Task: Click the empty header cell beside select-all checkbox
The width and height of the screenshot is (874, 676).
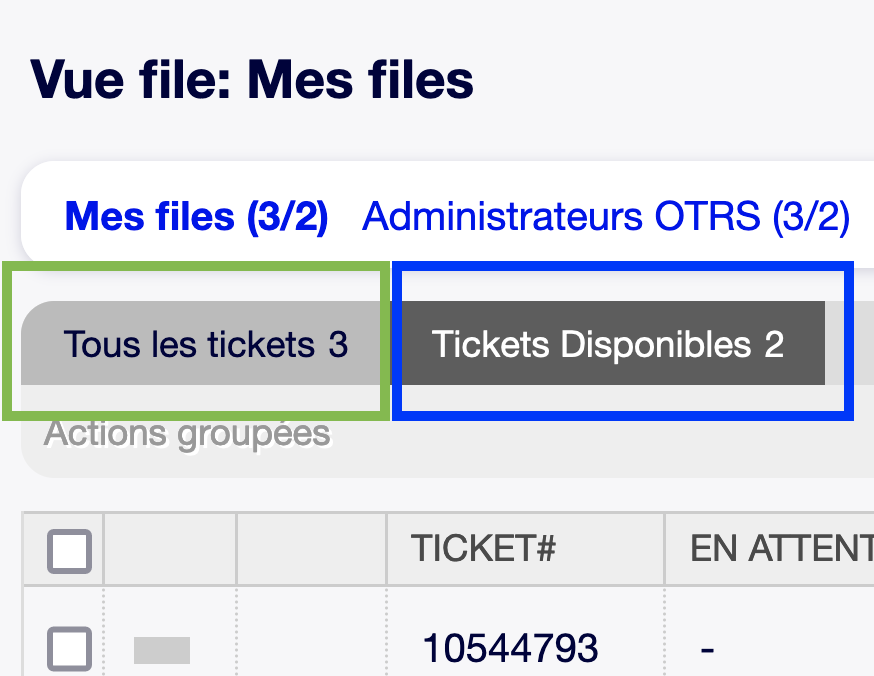Action: pyautogui.click(x=170, y=549)
